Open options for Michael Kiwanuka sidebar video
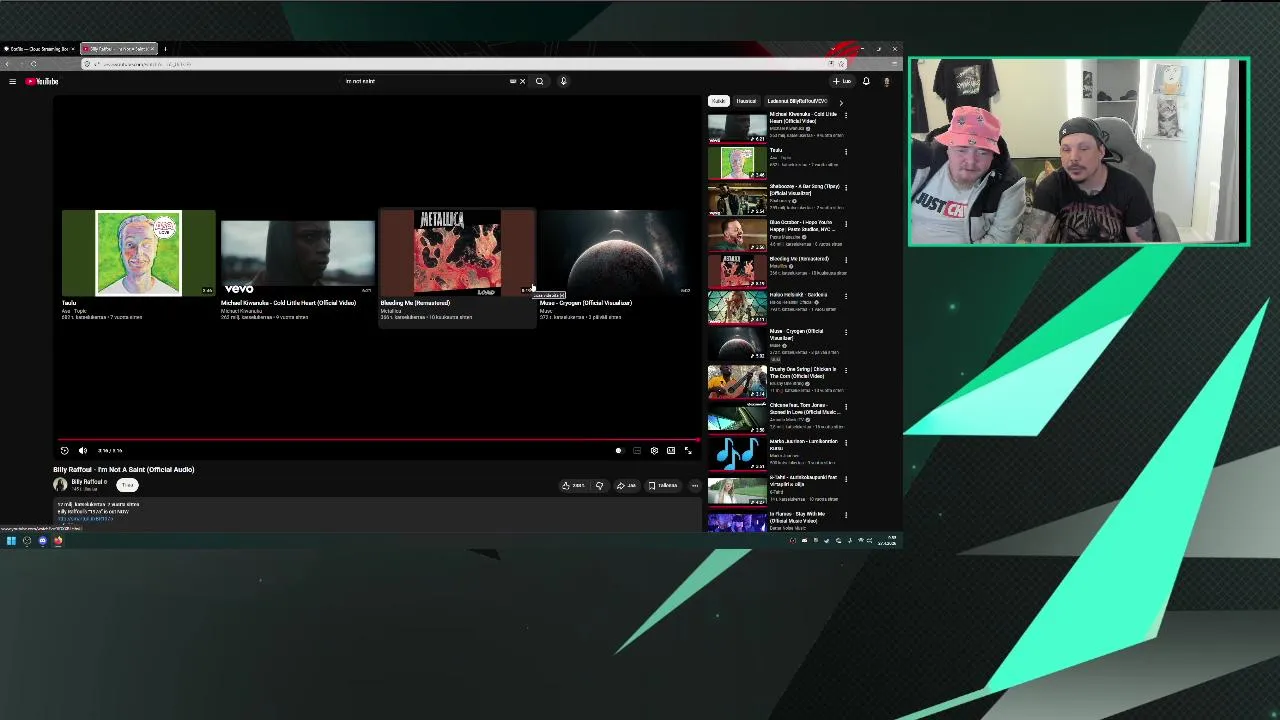 pyautogui.click(x=846, y=115)
